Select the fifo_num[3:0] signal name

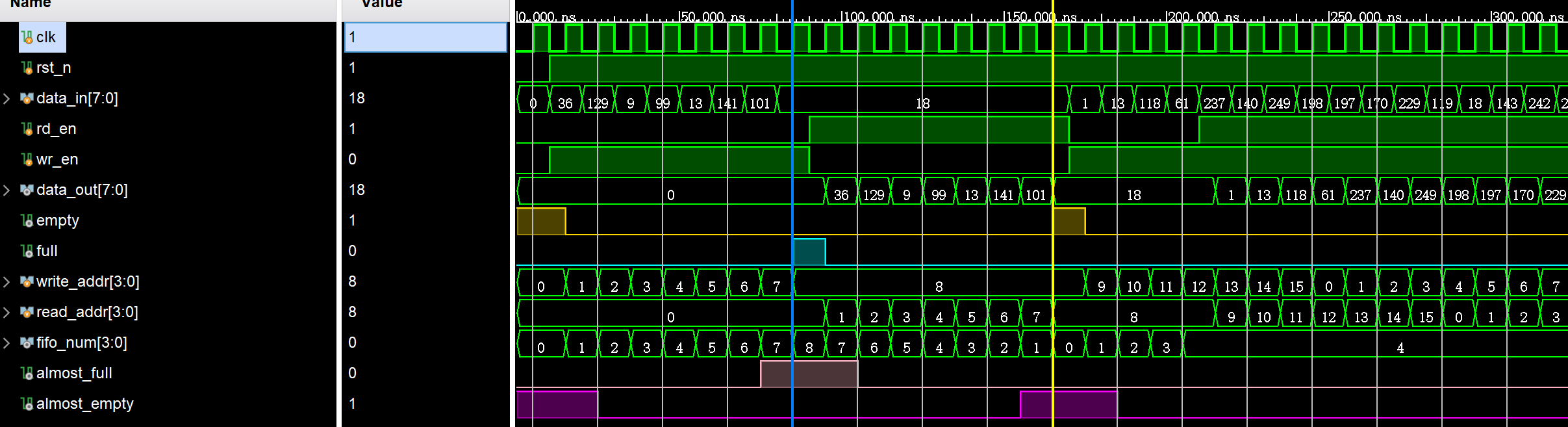(82, 343)
